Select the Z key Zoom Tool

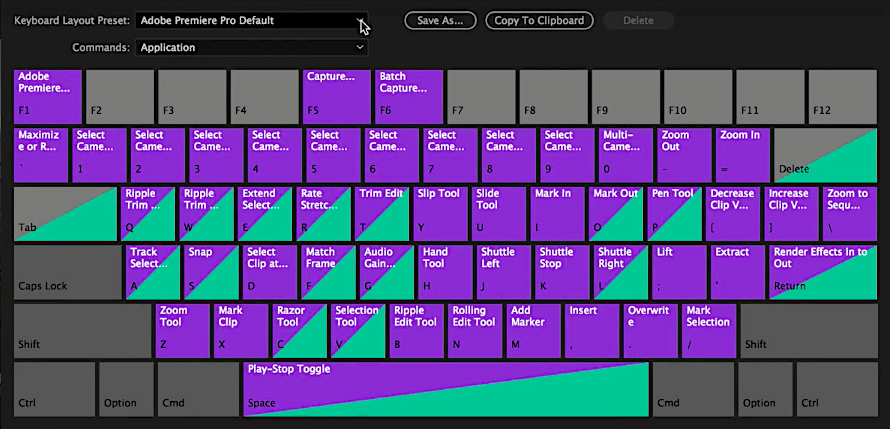pos(183,331)
